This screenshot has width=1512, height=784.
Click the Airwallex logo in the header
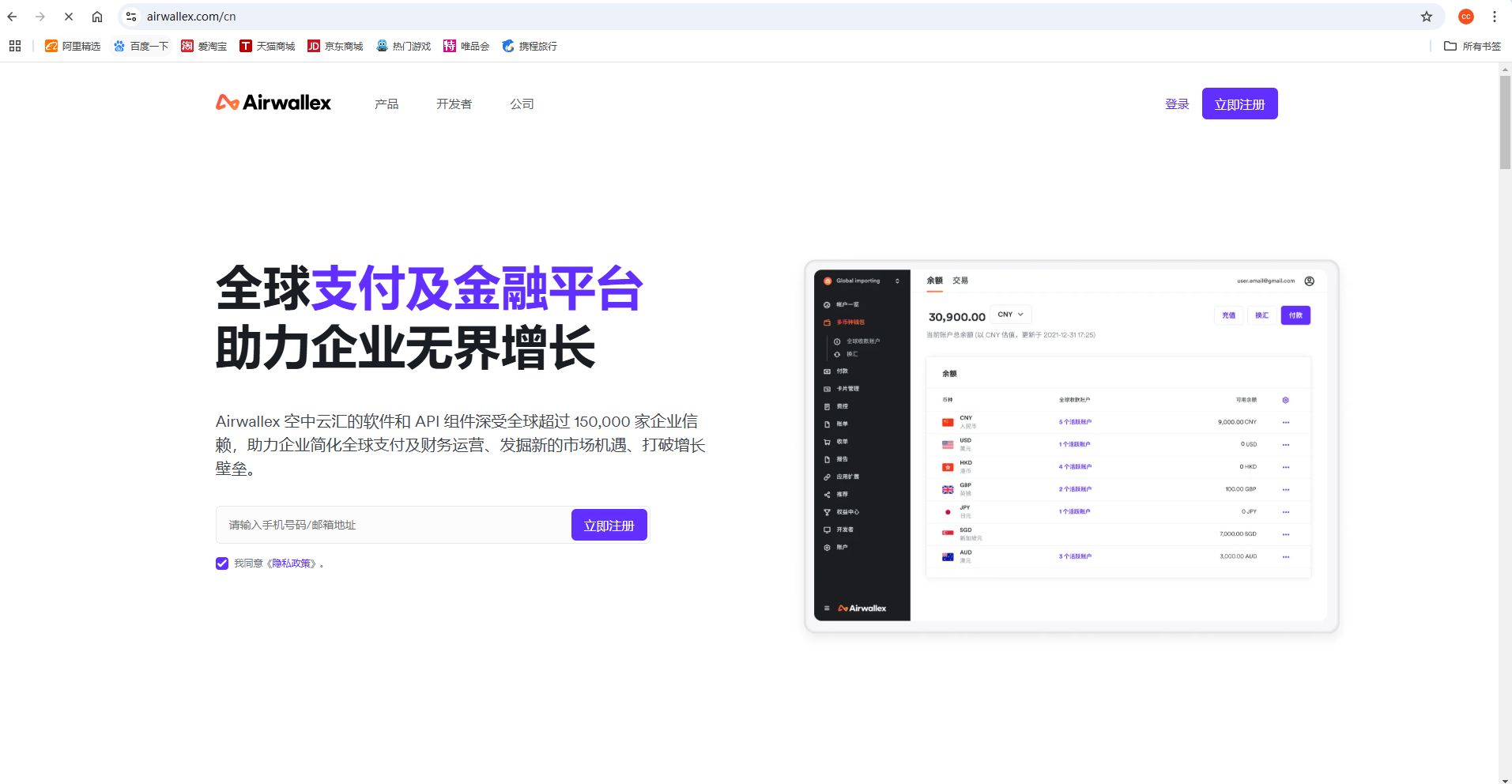tap(273, 103)
